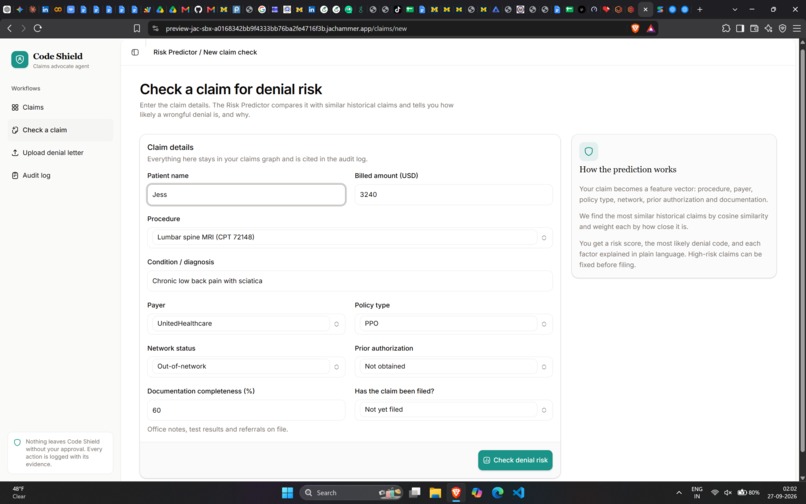Screen dimensions: 806x504
Task: Open the Copilot taskbar icon
Action: click(477, 493)
